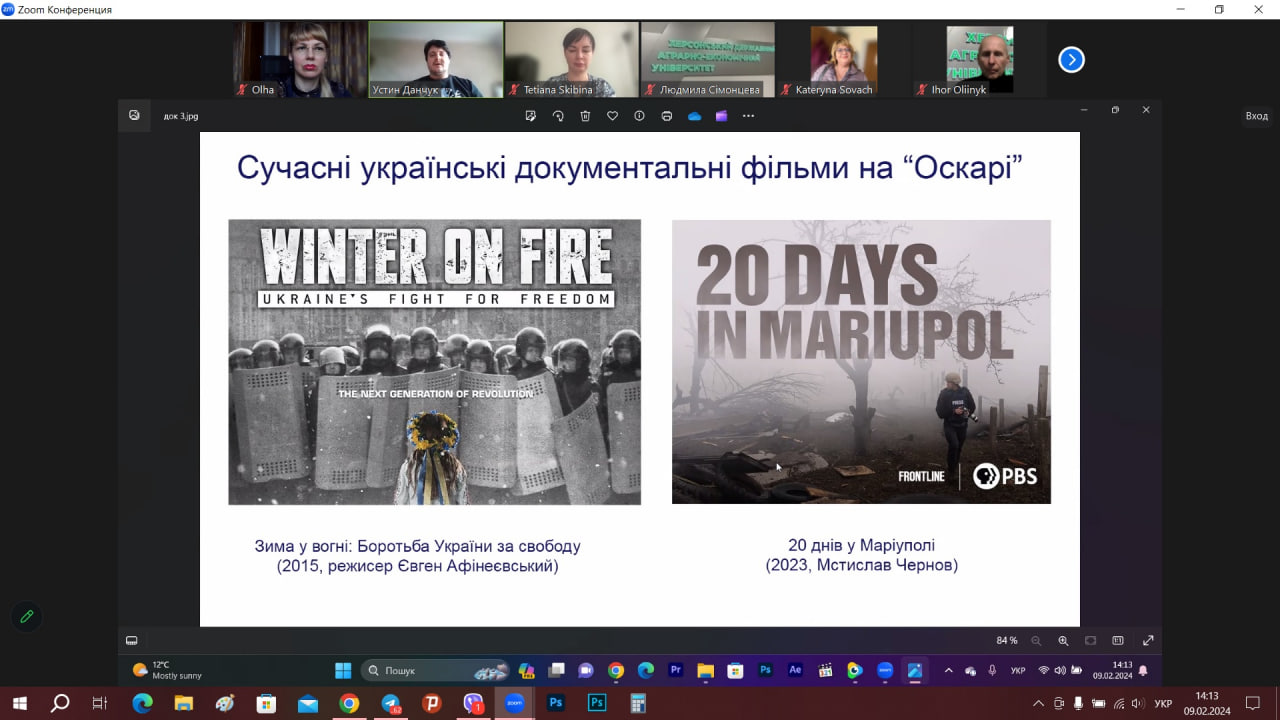Image resolution: width=1280 pixels, height=720 pixels.
Task: Open the three-dots more options menu
Action: click(748, 116)
